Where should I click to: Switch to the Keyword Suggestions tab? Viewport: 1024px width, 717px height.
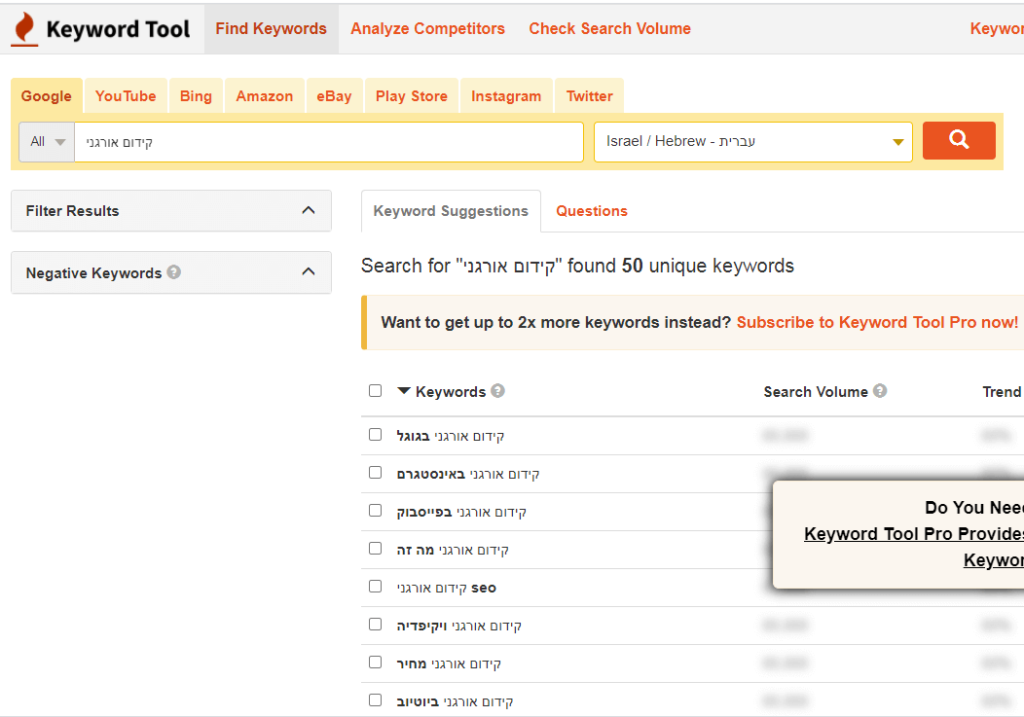pos(451,211)
